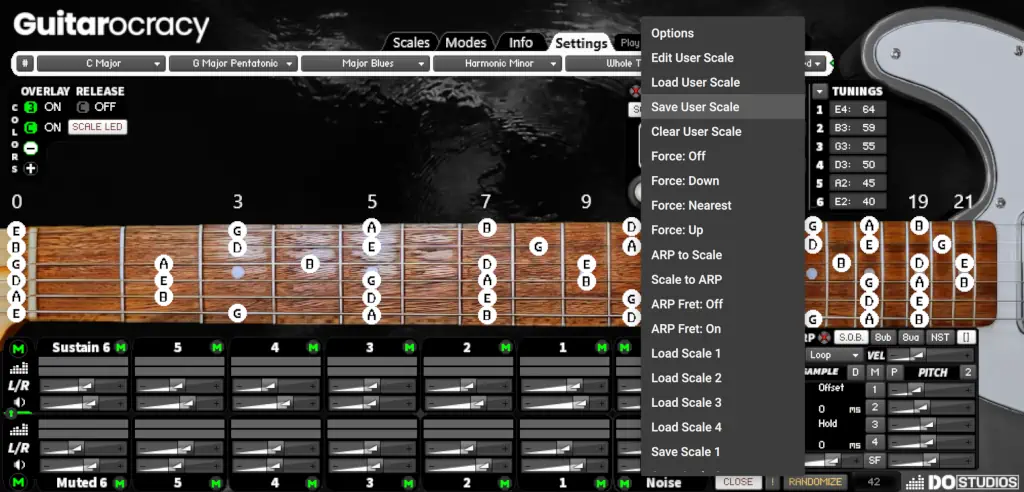Image resolution: width=1024 pixels, height=492 pixels.
Task: Choose Save User Scale menu item
Action: 723,107
